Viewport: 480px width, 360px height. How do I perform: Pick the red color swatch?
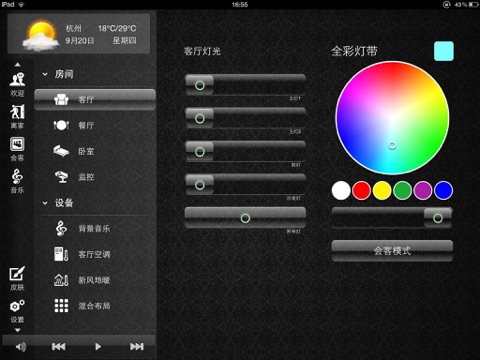pyautogui.click(x=362, y=191)
